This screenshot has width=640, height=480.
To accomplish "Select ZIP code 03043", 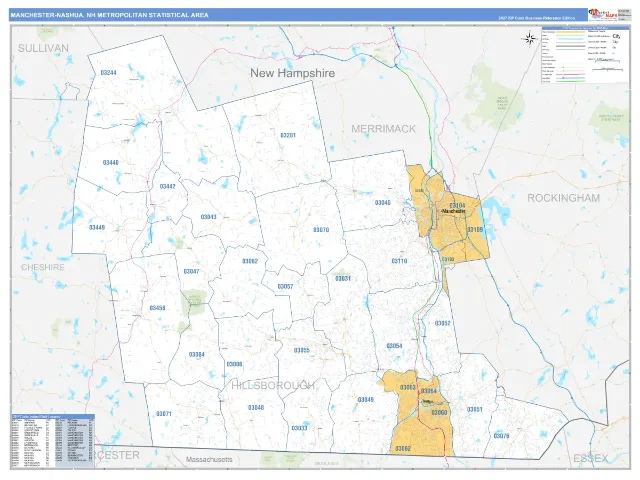I will (x=209, y=217).
